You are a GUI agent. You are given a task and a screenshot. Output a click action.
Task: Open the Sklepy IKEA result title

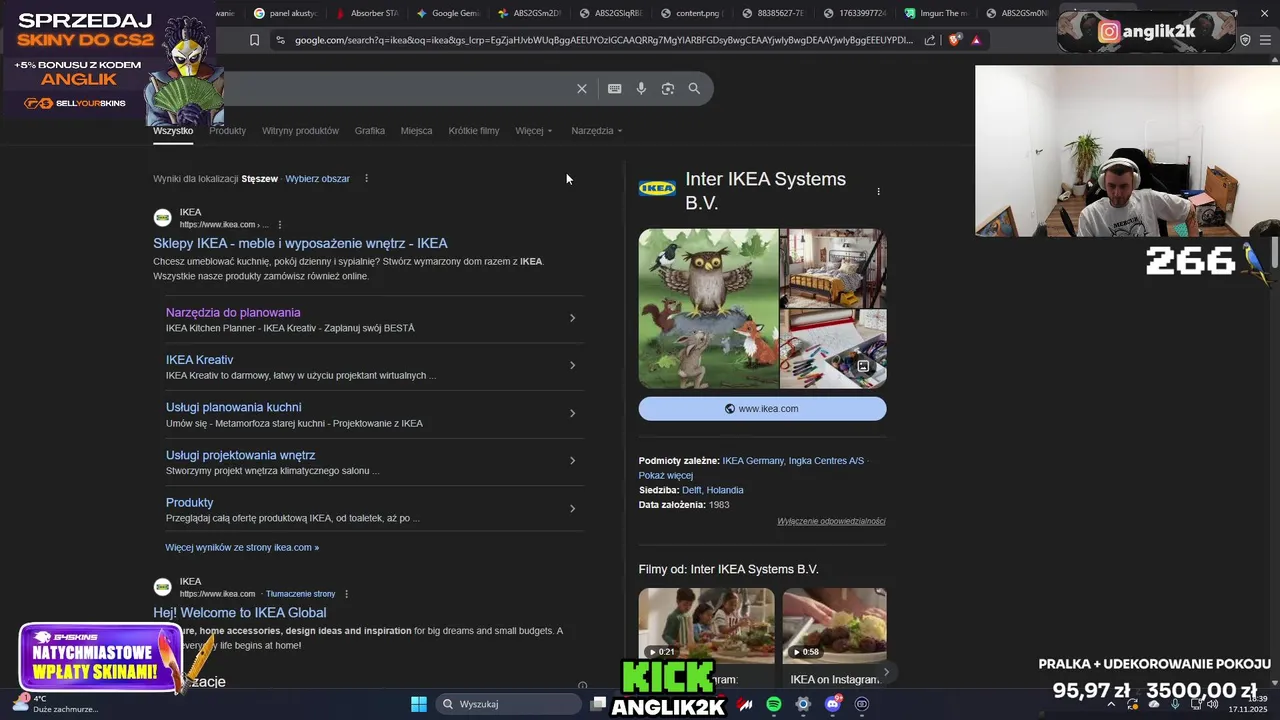[x=300, y=243]
